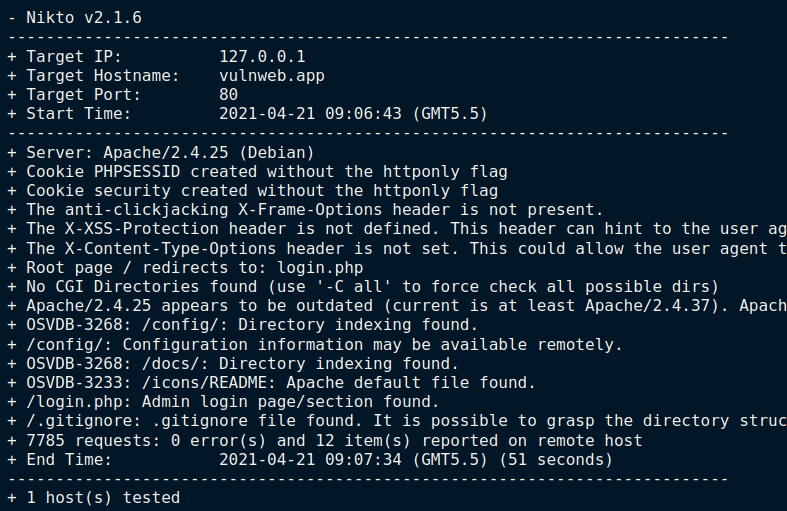
Task: Click the Nikto v2.1.6 version text
Action: tap(84, 18)
